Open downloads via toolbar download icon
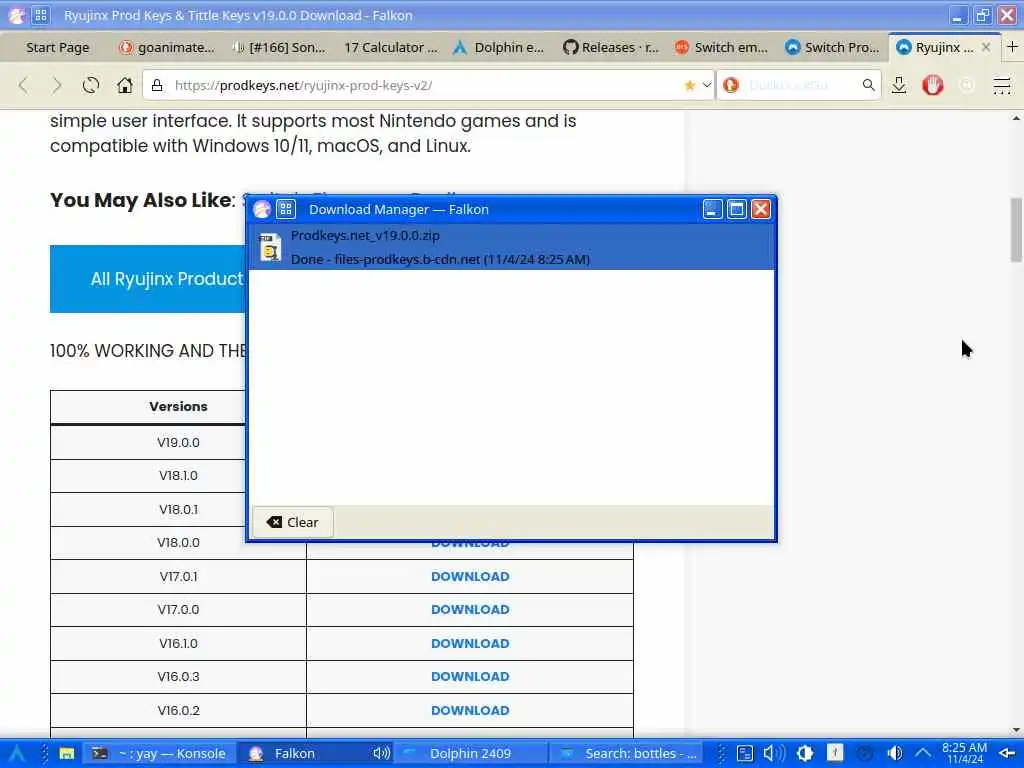Screen dimensions: 1024x768 tap(899, 85)
